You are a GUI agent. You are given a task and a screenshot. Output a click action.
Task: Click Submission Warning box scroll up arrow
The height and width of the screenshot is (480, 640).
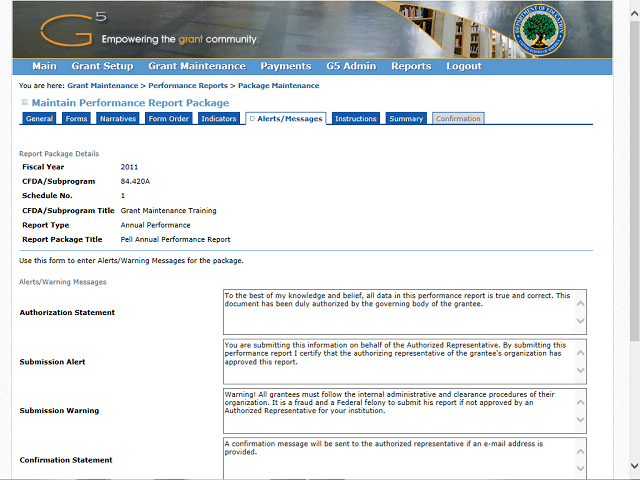tap(580, 402)
